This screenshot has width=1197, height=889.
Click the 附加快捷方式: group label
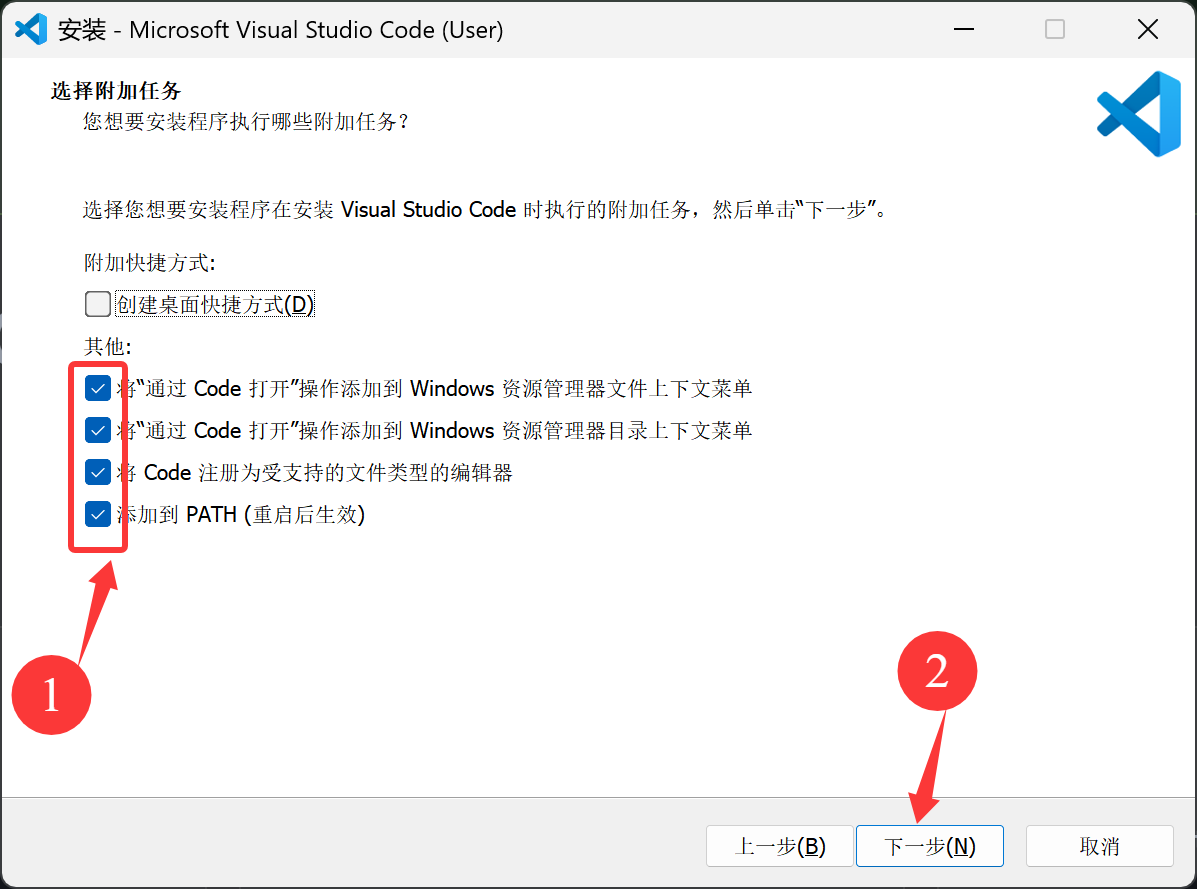click(x=150, y=263)
